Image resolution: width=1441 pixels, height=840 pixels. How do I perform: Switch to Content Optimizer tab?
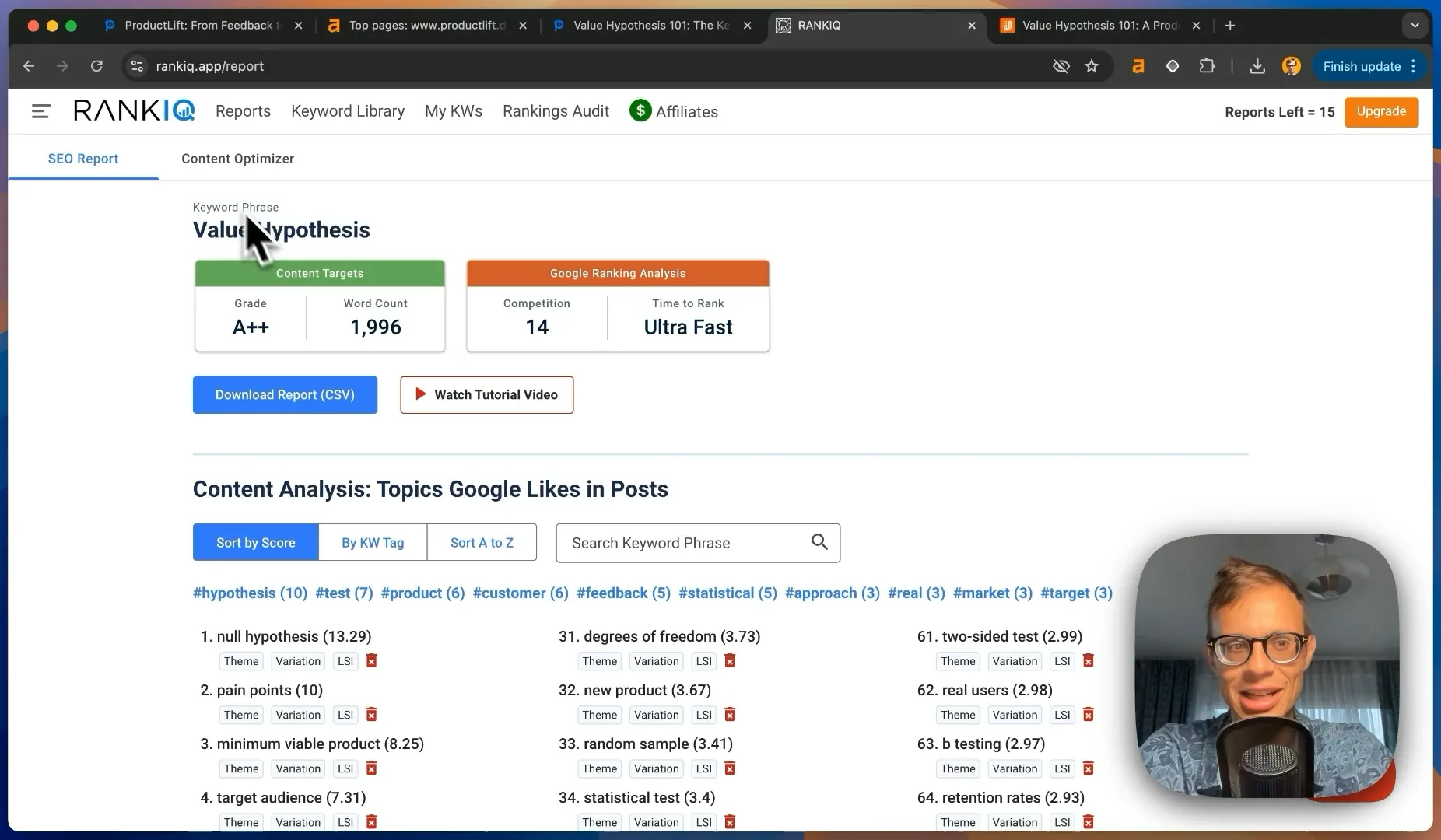(237, 159)
